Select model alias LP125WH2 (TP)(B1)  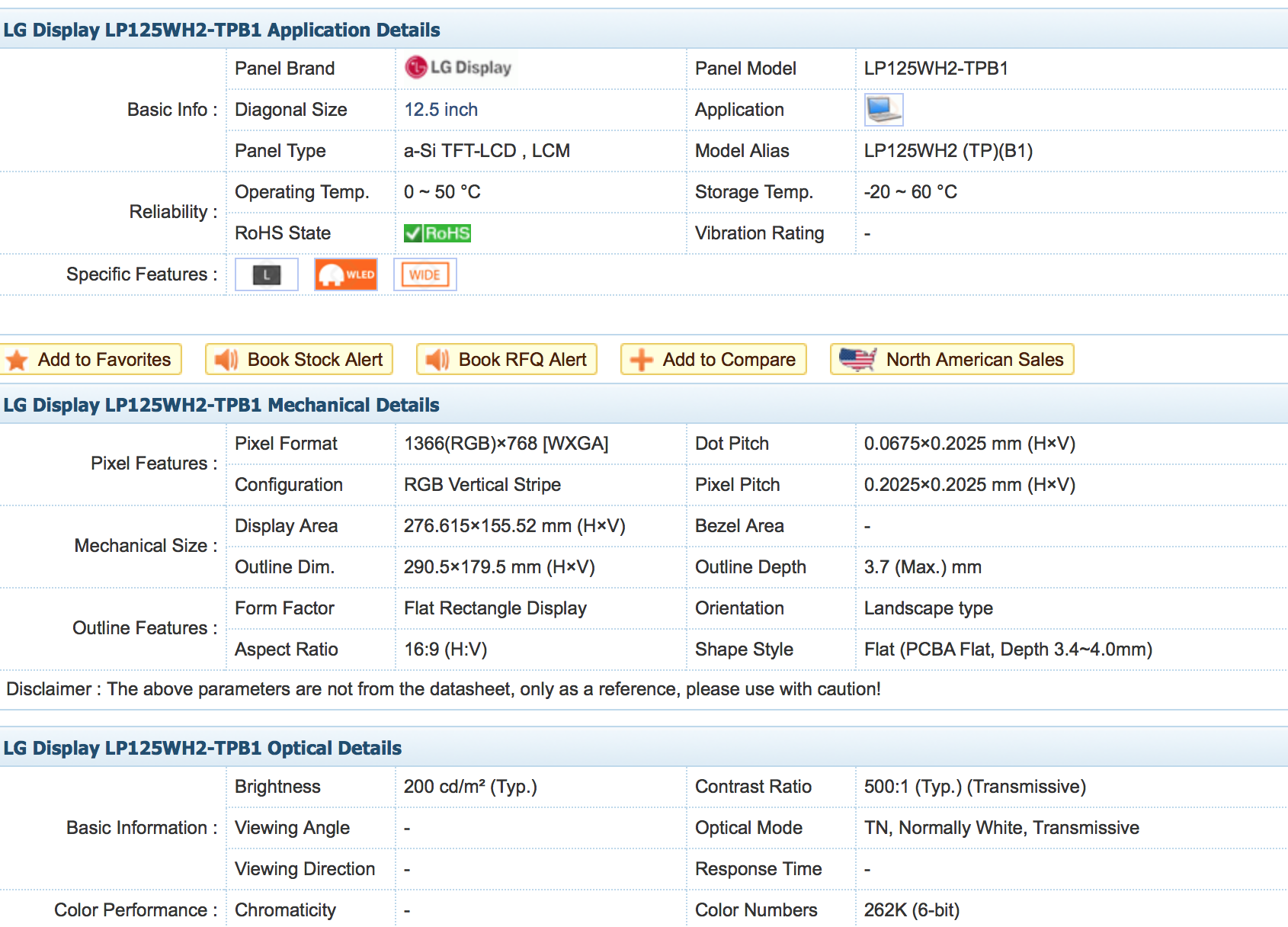click(x=948, y=151)
